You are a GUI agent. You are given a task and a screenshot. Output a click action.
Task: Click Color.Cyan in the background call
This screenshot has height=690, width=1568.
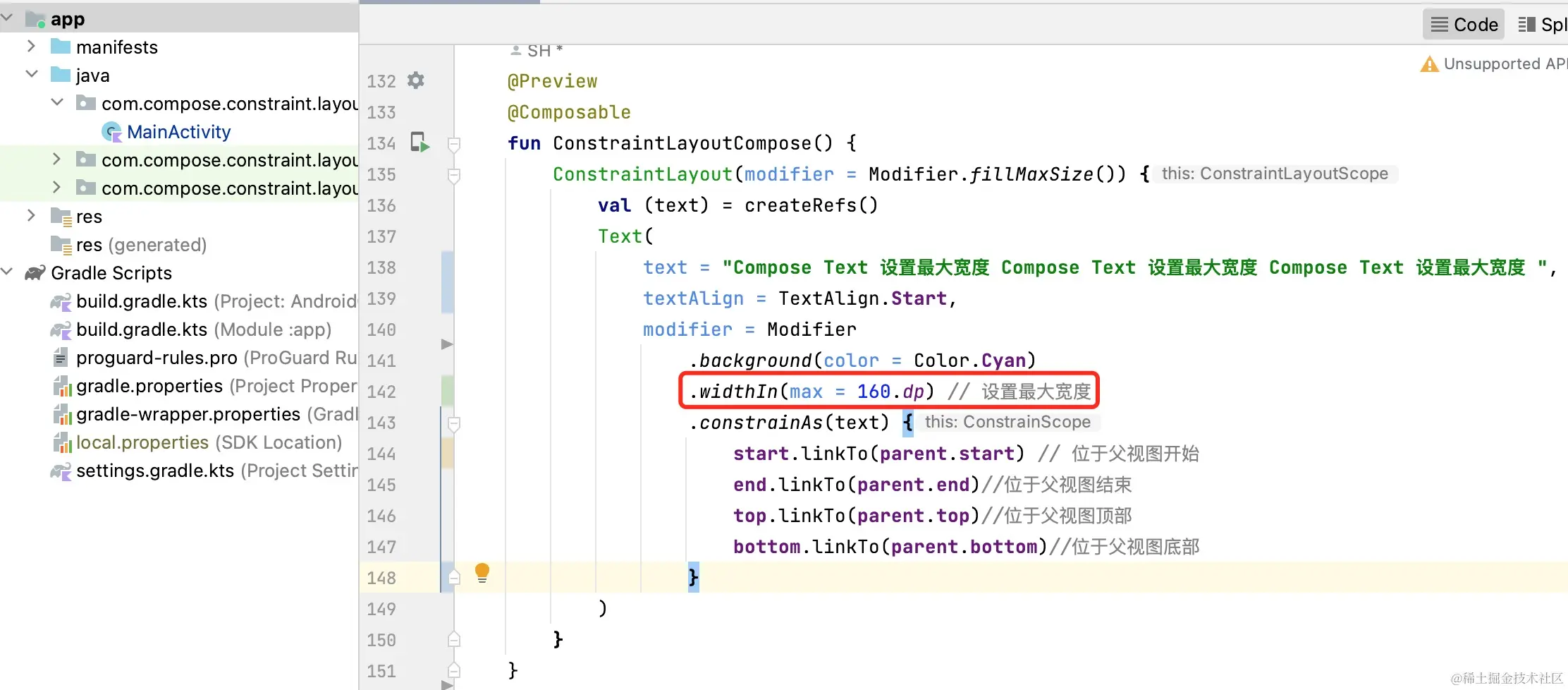tap(970, 361)
